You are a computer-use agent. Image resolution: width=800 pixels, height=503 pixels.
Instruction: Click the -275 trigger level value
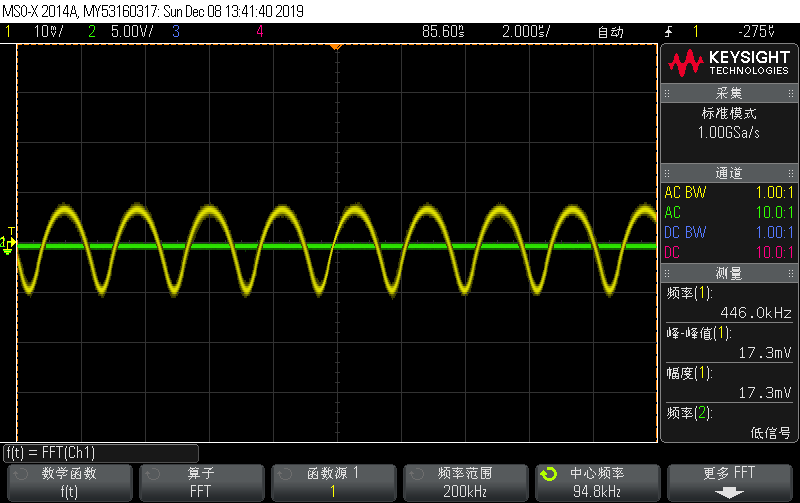click(x=757, y=32)
